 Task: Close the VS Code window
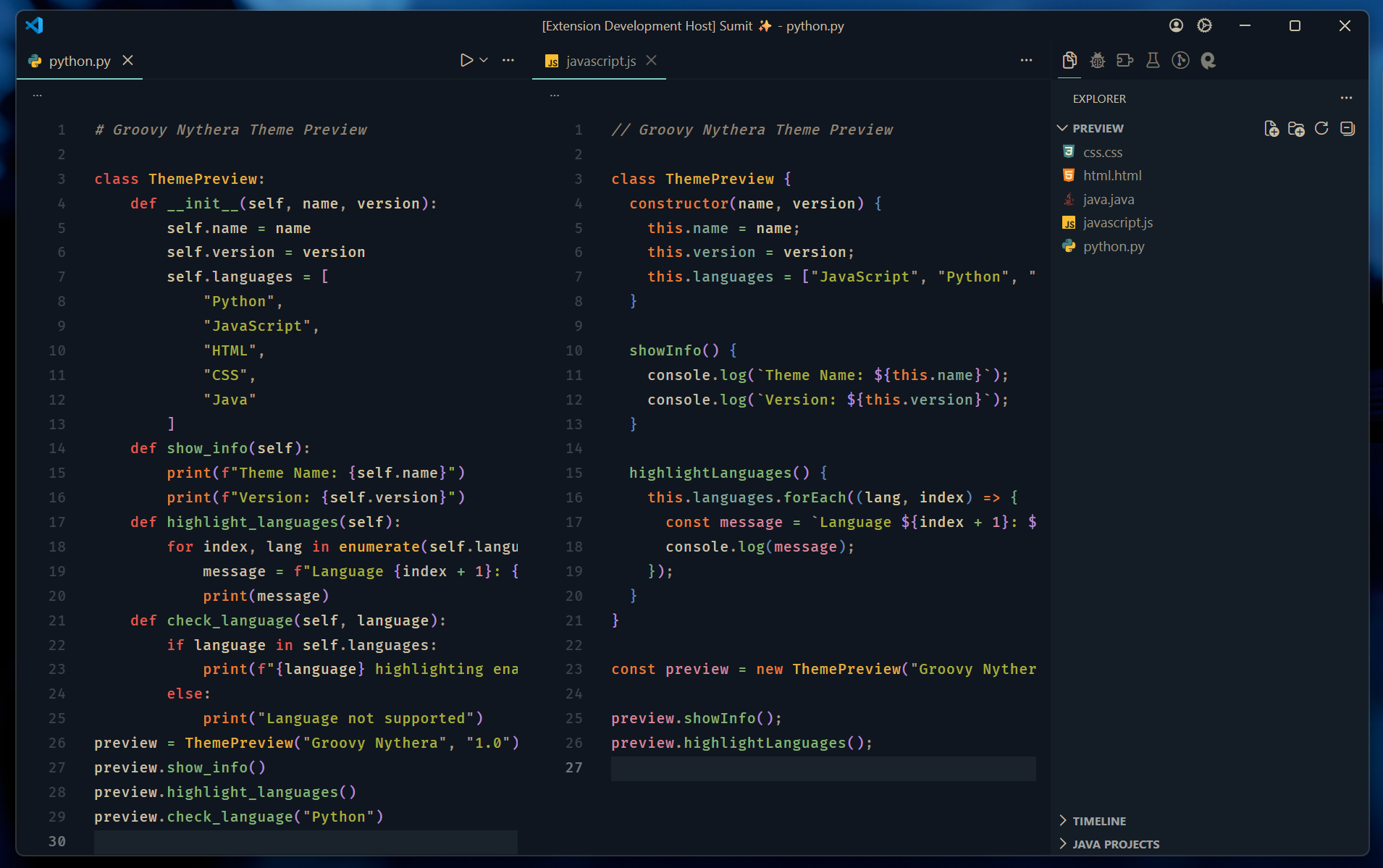coord(1345,26)
